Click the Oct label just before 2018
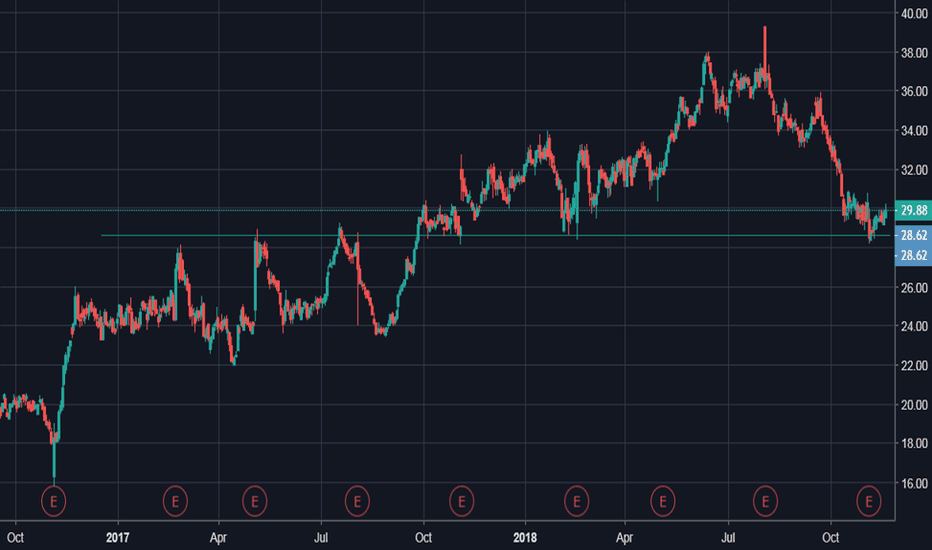 (x=423, y=538)
